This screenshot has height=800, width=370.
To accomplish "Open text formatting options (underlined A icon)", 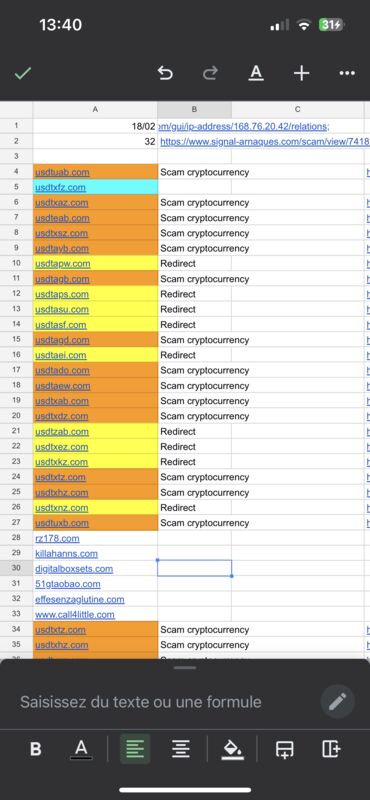I will 256,73.
